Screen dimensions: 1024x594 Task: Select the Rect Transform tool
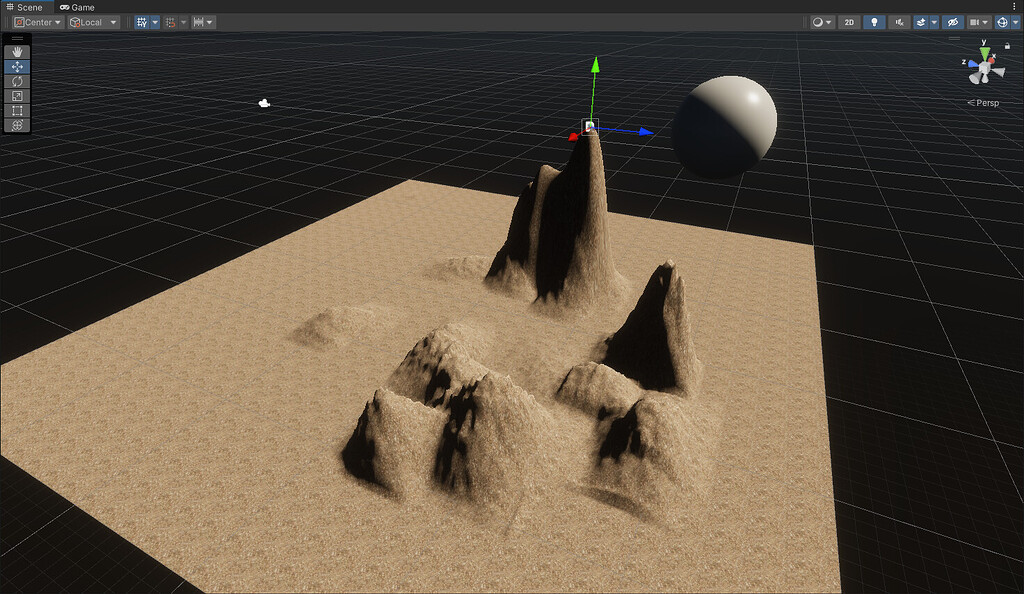click(x=16, y=111)
